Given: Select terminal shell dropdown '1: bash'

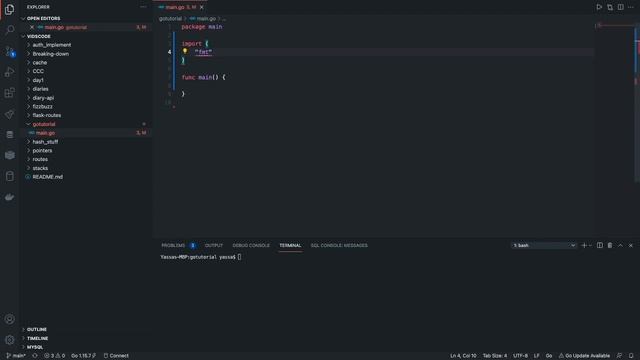Looking at the screenshot, I should click(x=544, y=245).
